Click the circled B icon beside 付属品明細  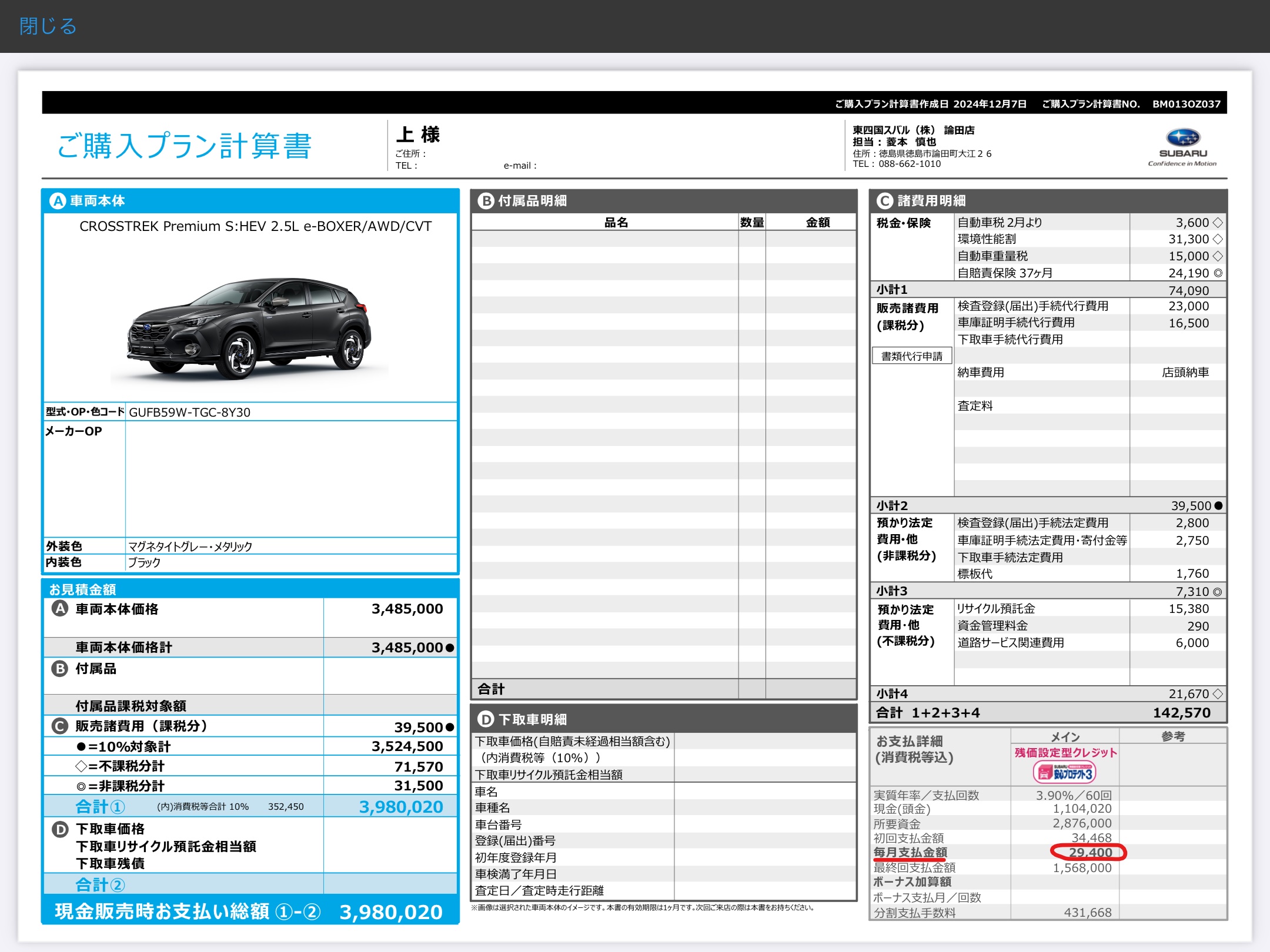(x=486, y=201)
